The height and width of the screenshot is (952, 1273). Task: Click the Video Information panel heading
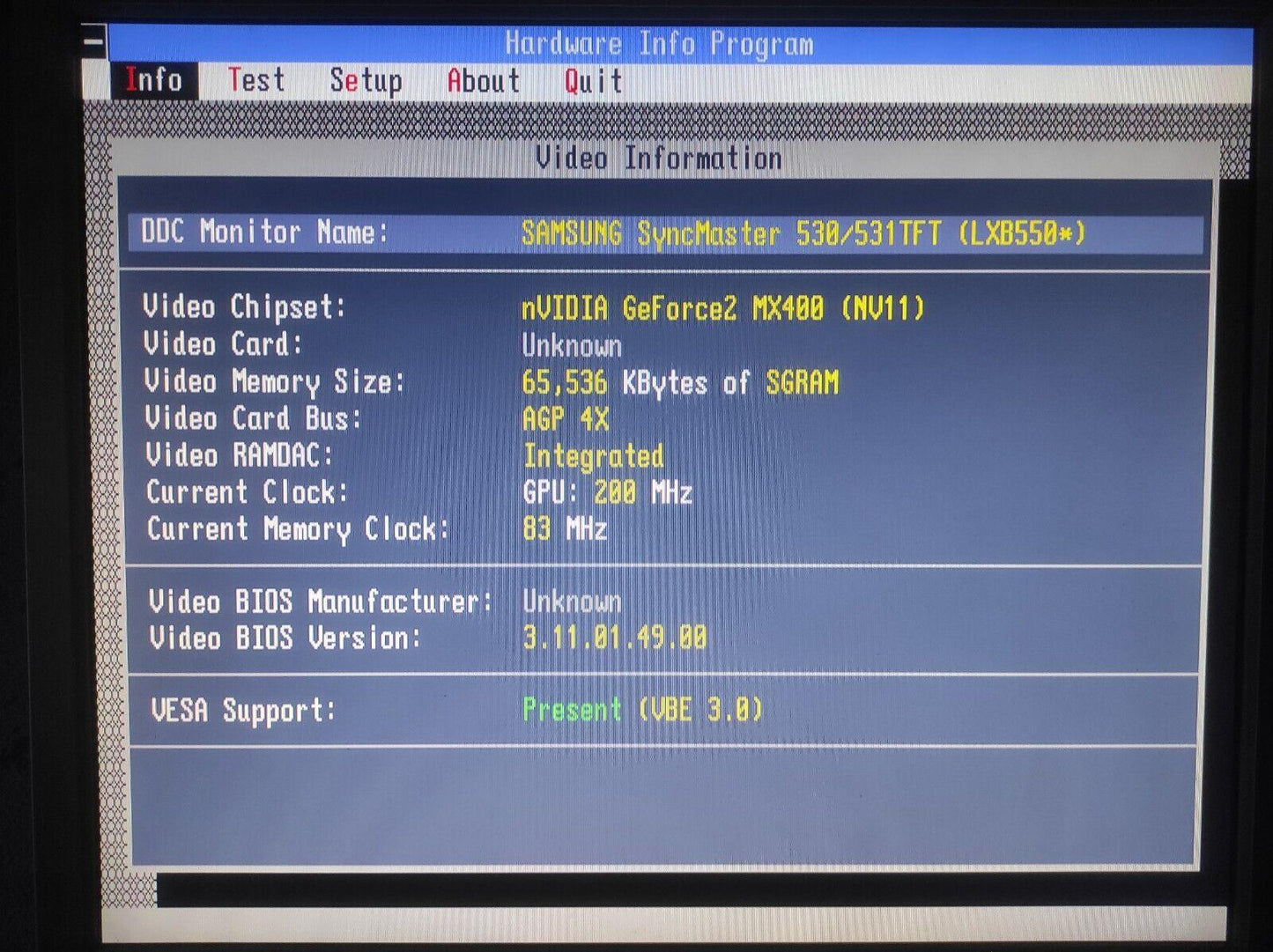point(659,159)
